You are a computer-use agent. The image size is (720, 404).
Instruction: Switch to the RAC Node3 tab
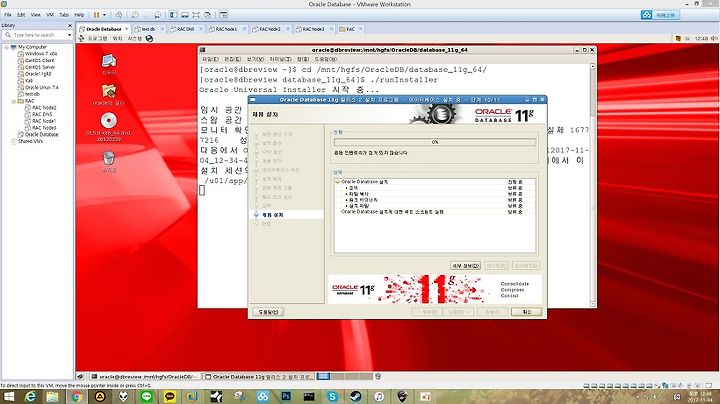click(x=313, y=29)
